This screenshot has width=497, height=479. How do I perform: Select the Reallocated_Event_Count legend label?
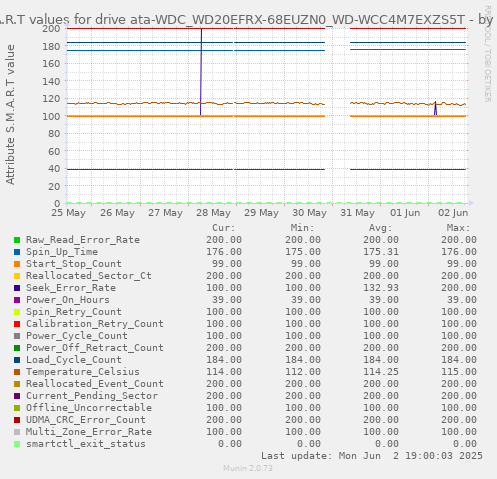pyautogui.click(x=95, y=384)
